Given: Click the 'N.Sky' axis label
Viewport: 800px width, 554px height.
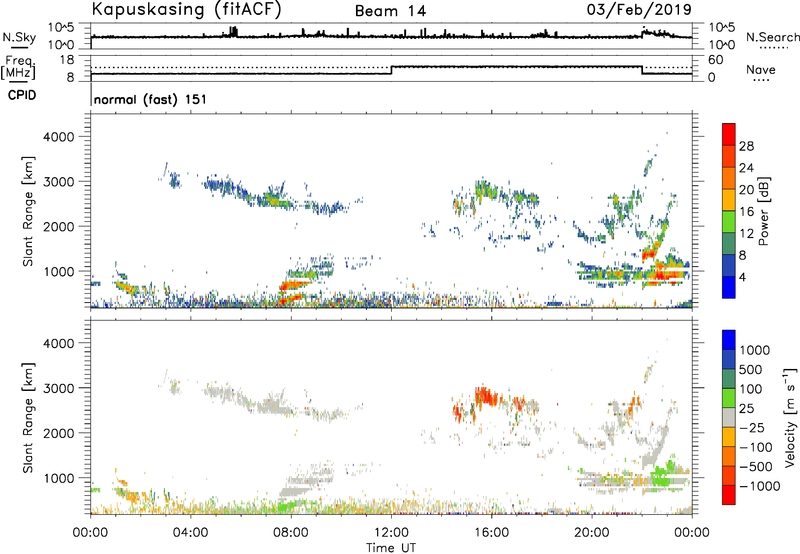Looking at the screenshot, I should pos(19,37).
